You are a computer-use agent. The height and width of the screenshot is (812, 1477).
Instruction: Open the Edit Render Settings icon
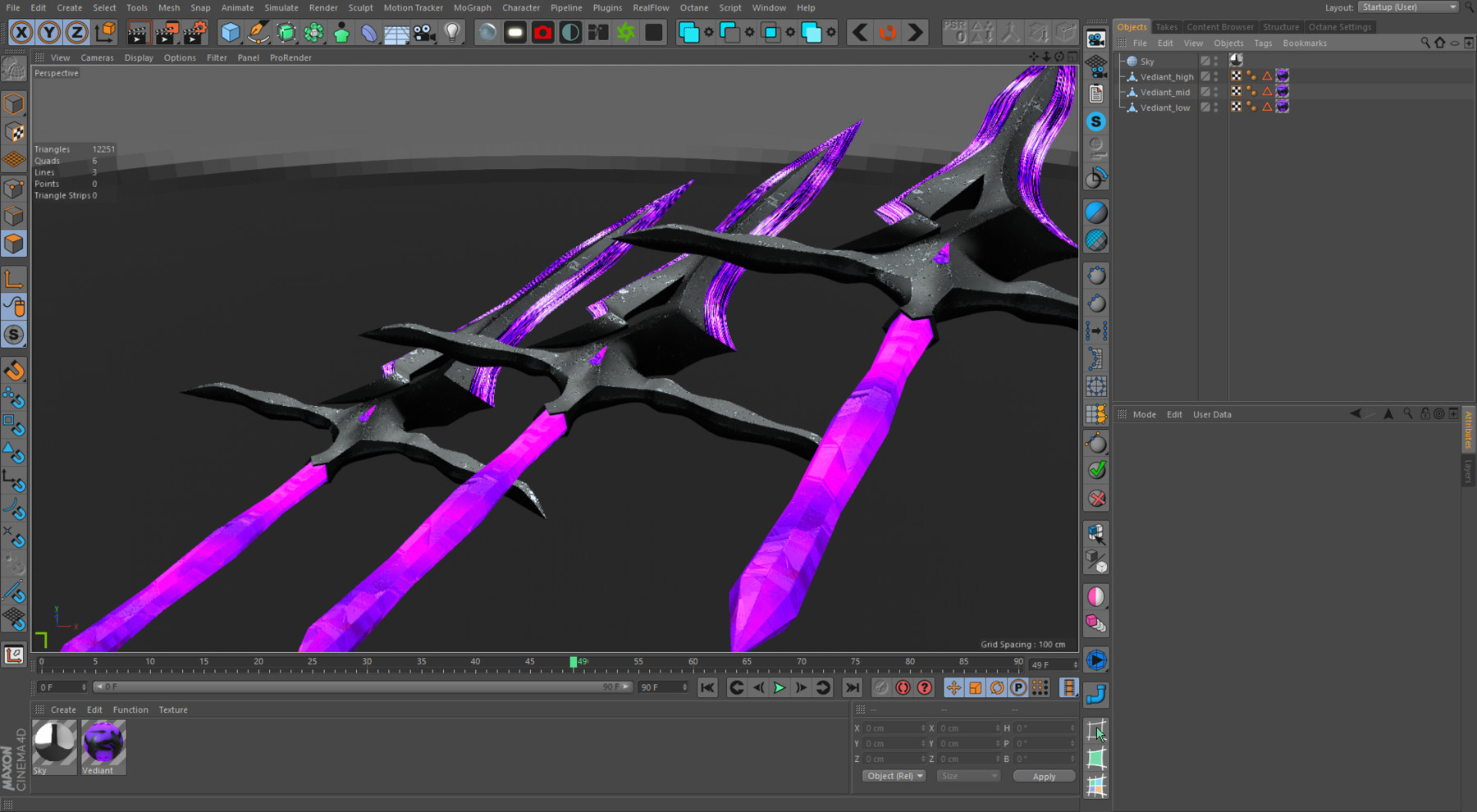tap(195, 33)
